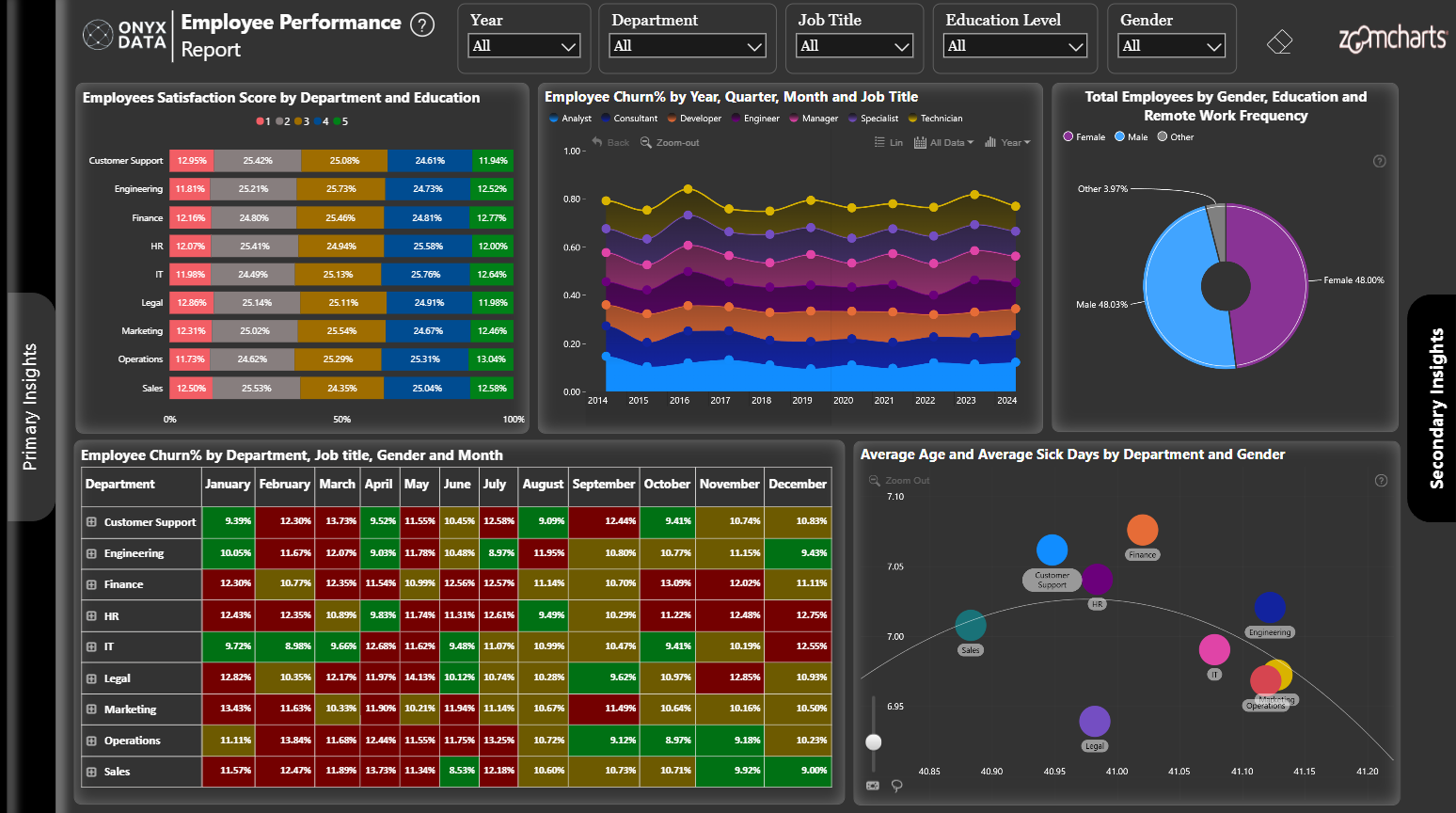Viewport: 1456px width, 813px height.
Task: Toggle the Consultant legend series
Action: tap(629, 119)
